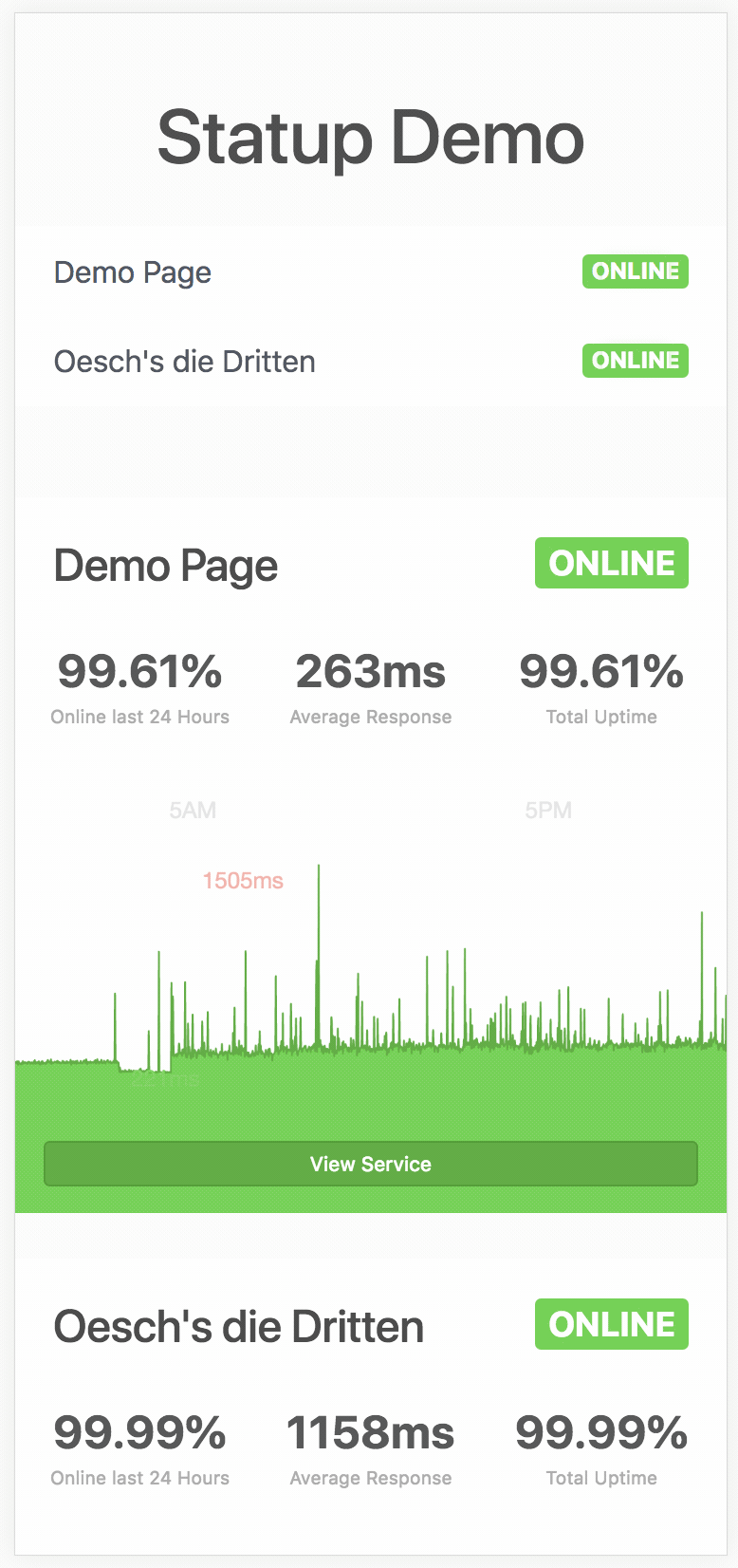This screenshot has width=738, height=1568.
Task: Click the 1505ms peak label on chart
Action: pyautogui.click(x=243, y=881)
